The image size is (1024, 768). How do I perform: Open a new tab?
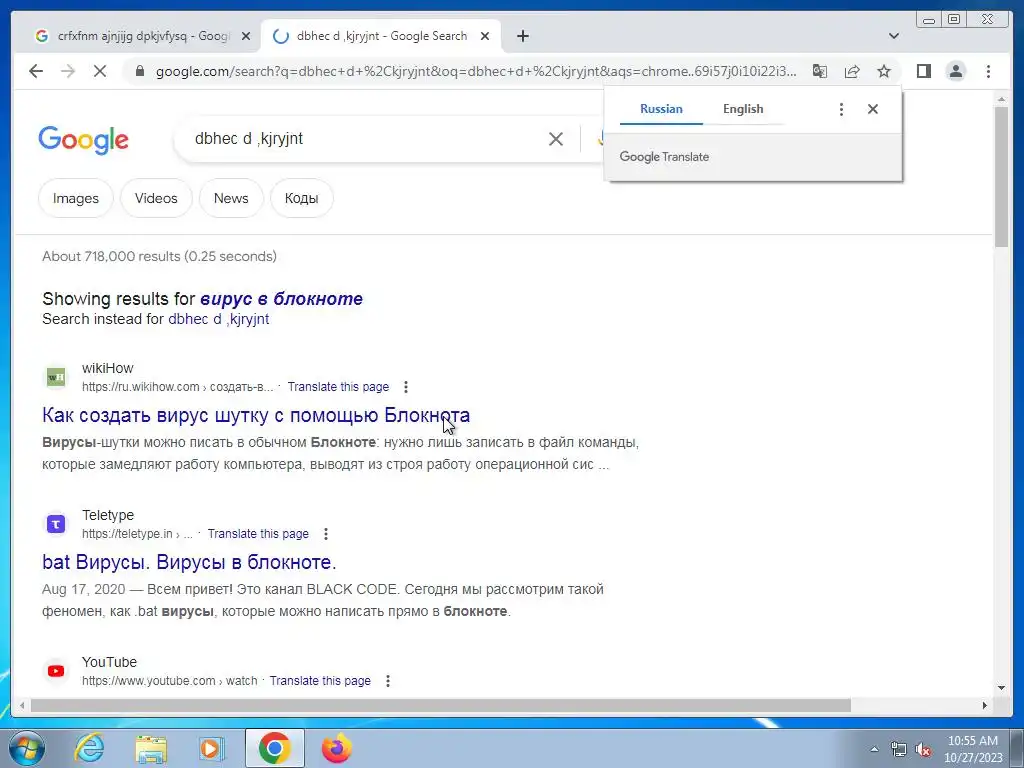point(522,36)
